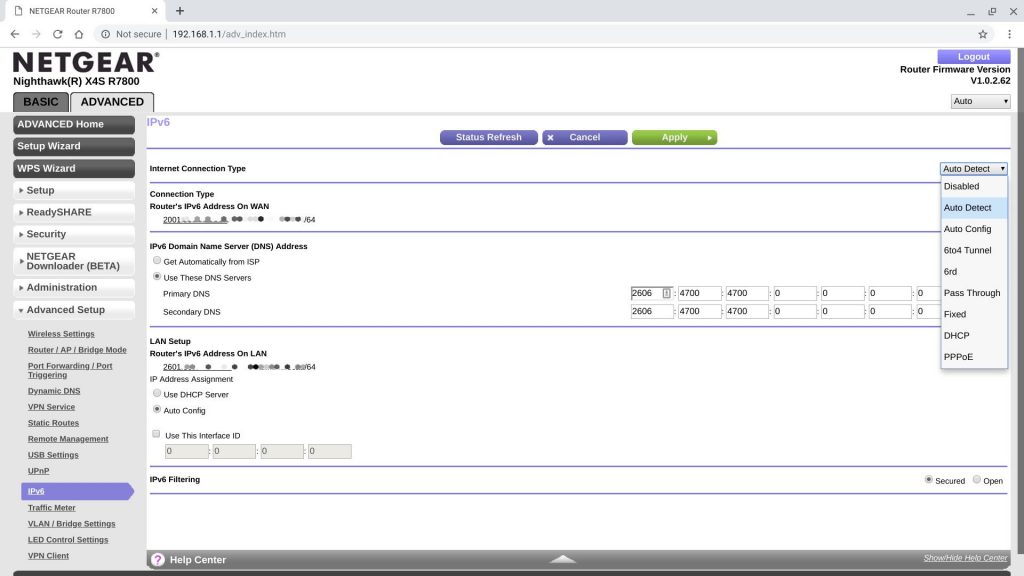Open VLAN / Bridge Settings
Image resolution: width=1024 pixels, height=576 pixels.
(71, 524)
